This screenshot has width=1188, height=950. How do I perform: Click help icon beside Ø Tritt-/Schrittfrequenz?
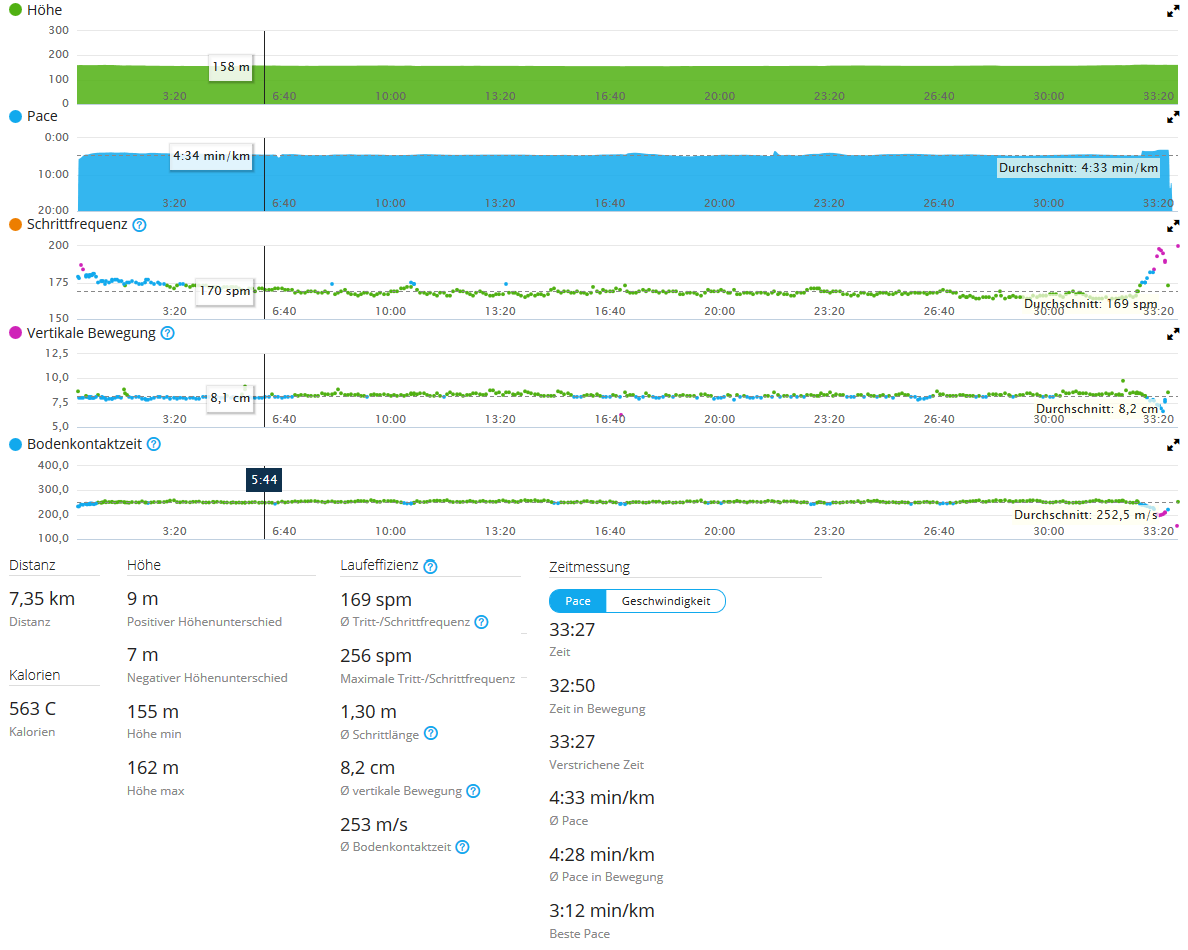click(481, 622)
